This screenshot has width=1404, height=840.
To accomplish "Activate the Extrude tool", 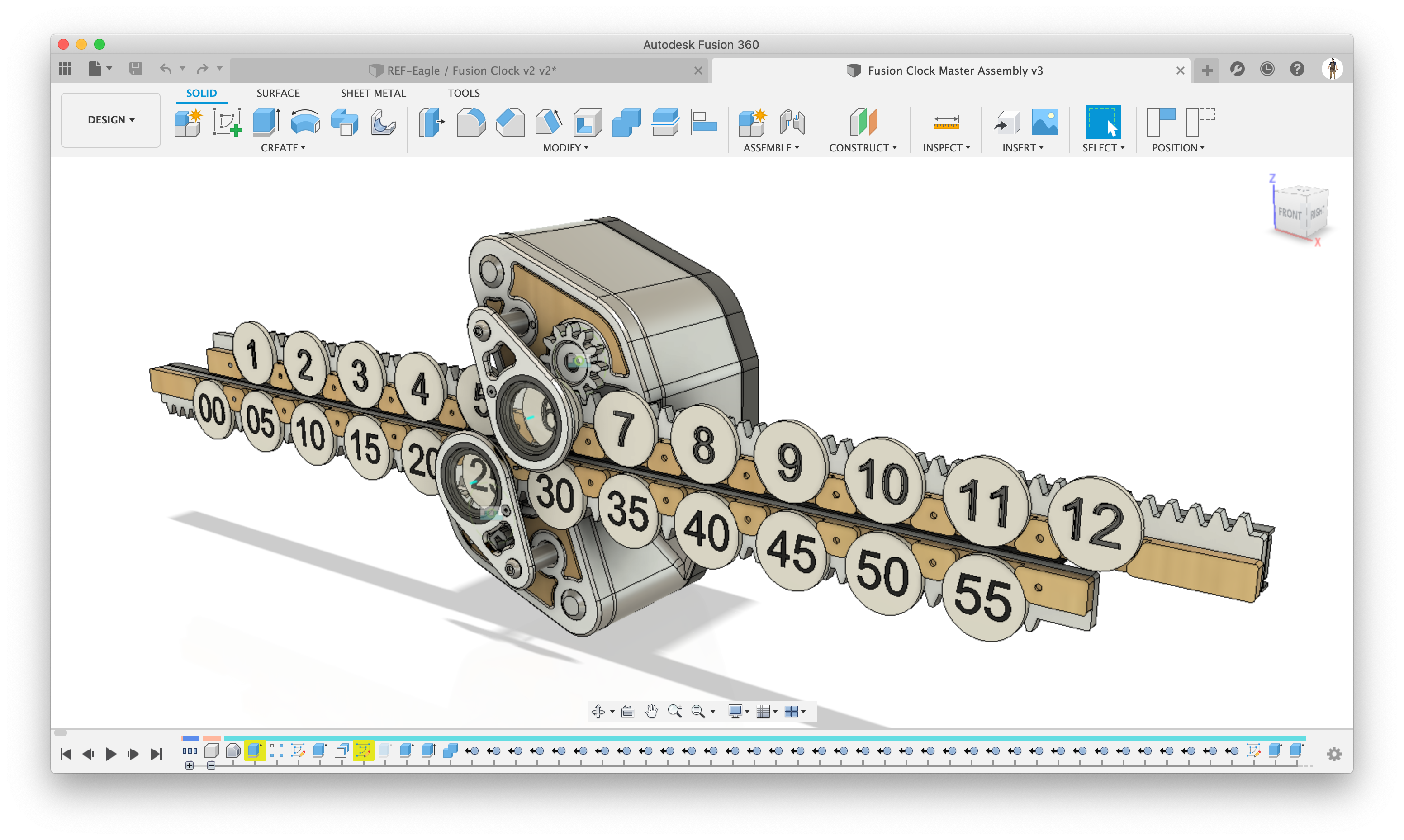I will [265, 122].
